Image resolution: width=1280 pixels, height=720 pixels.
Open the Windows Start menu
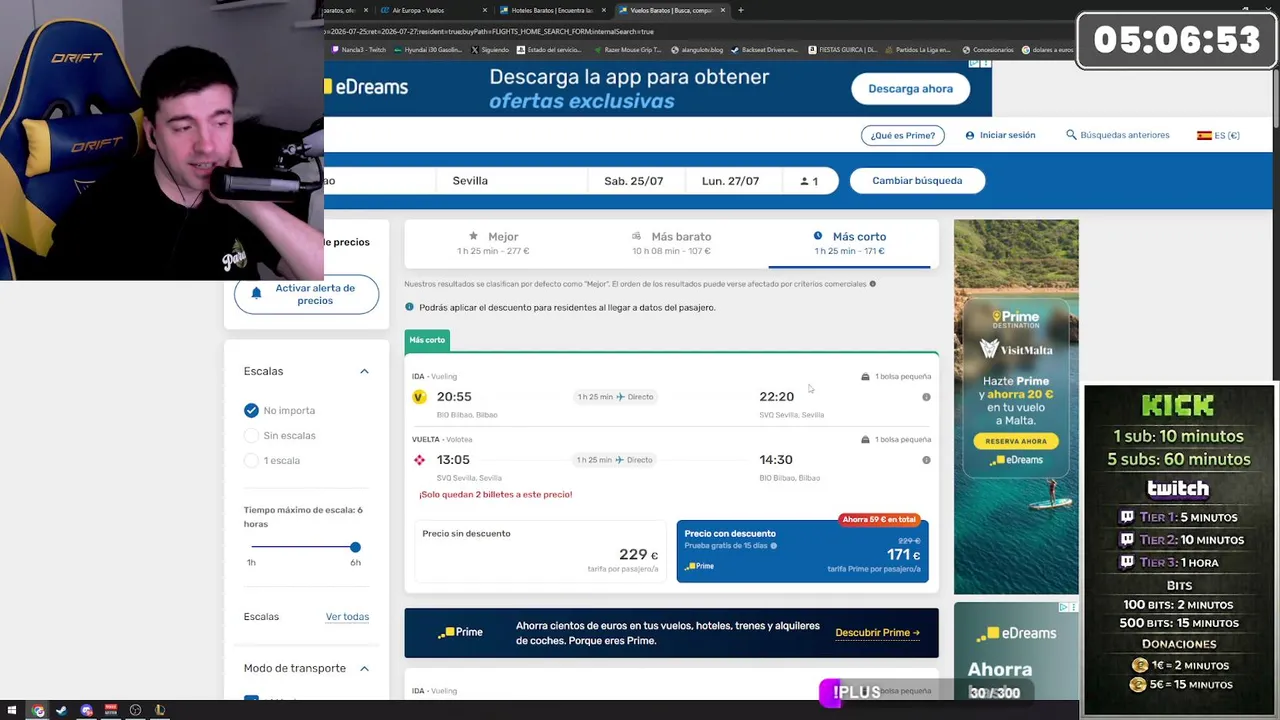[x=12, y=711]
